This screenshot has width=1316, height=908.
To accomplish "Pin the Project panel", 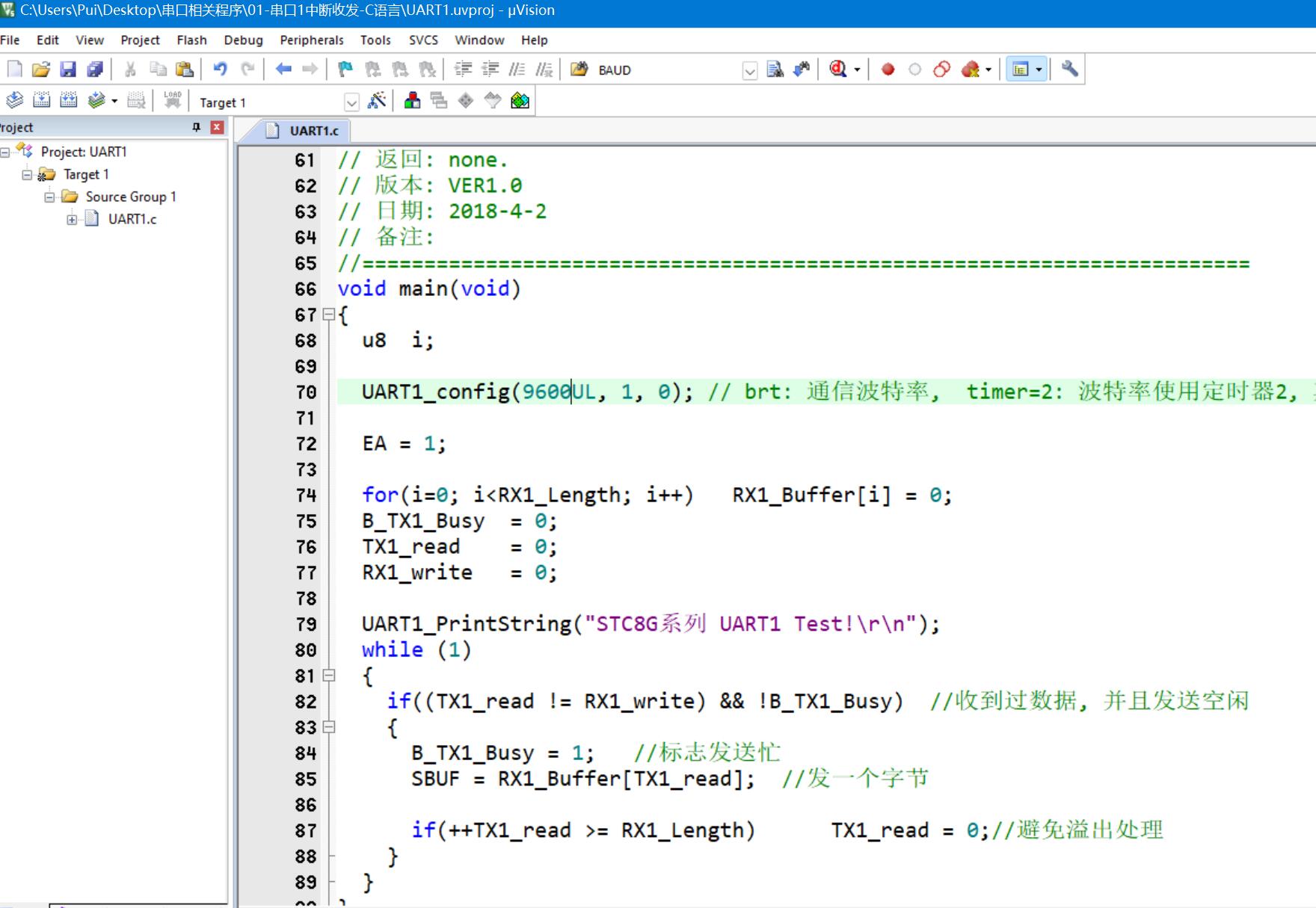I will coord(197,127).
